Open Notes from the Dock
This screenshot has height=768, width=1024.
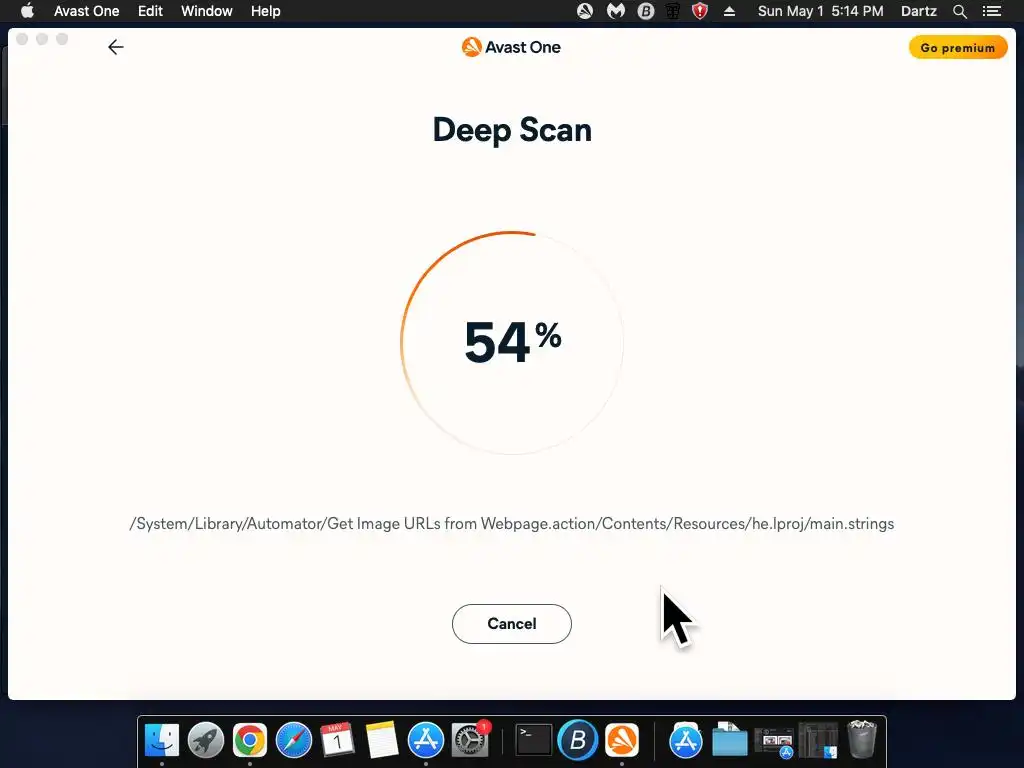pos(382,741)
